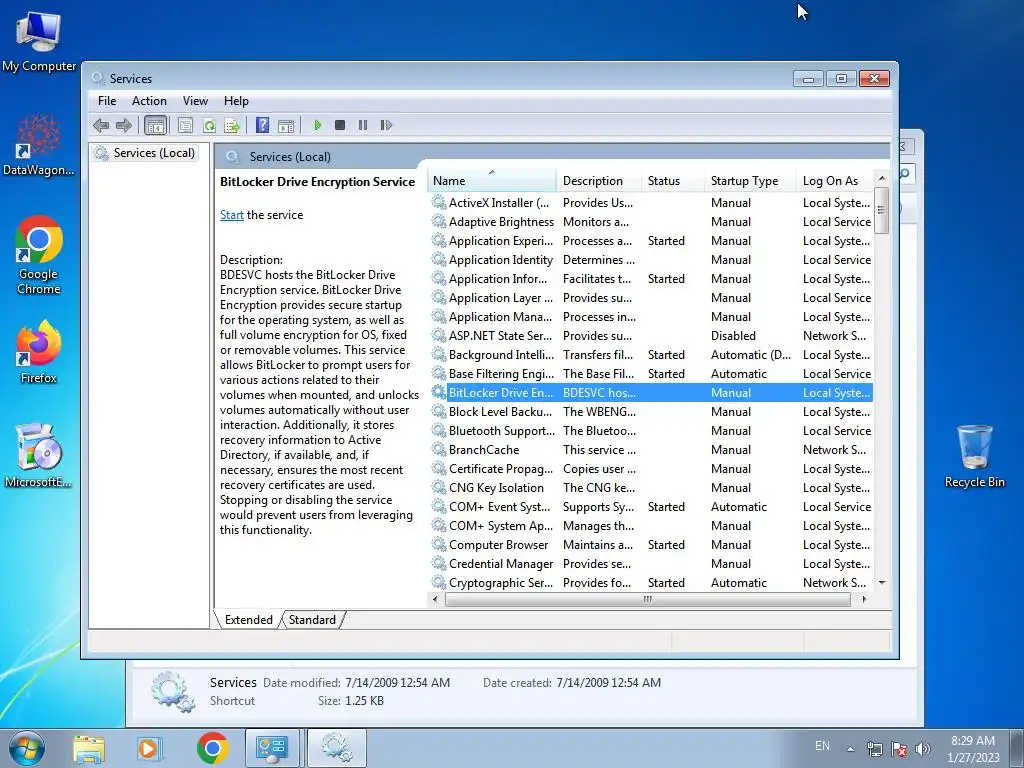Click the vertical scrollbar down arrow in services list
This screenshot has width=1024, height=768.
[882, 583]
